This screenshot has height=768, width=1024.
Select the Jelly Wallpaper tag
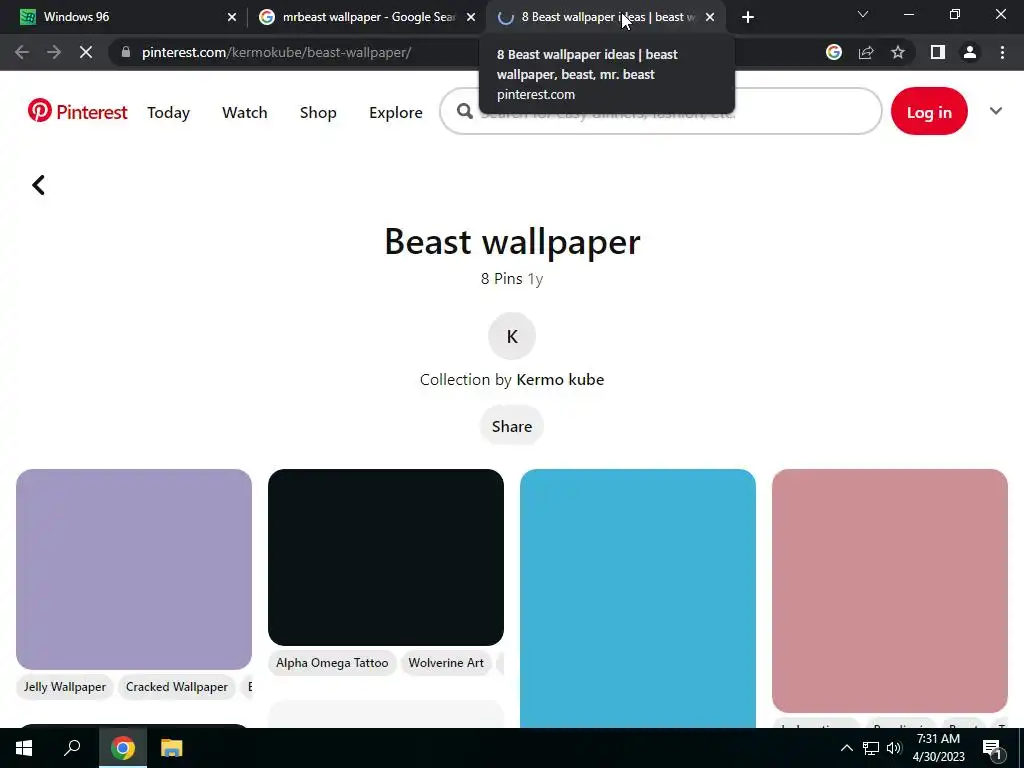coord(65,687)
